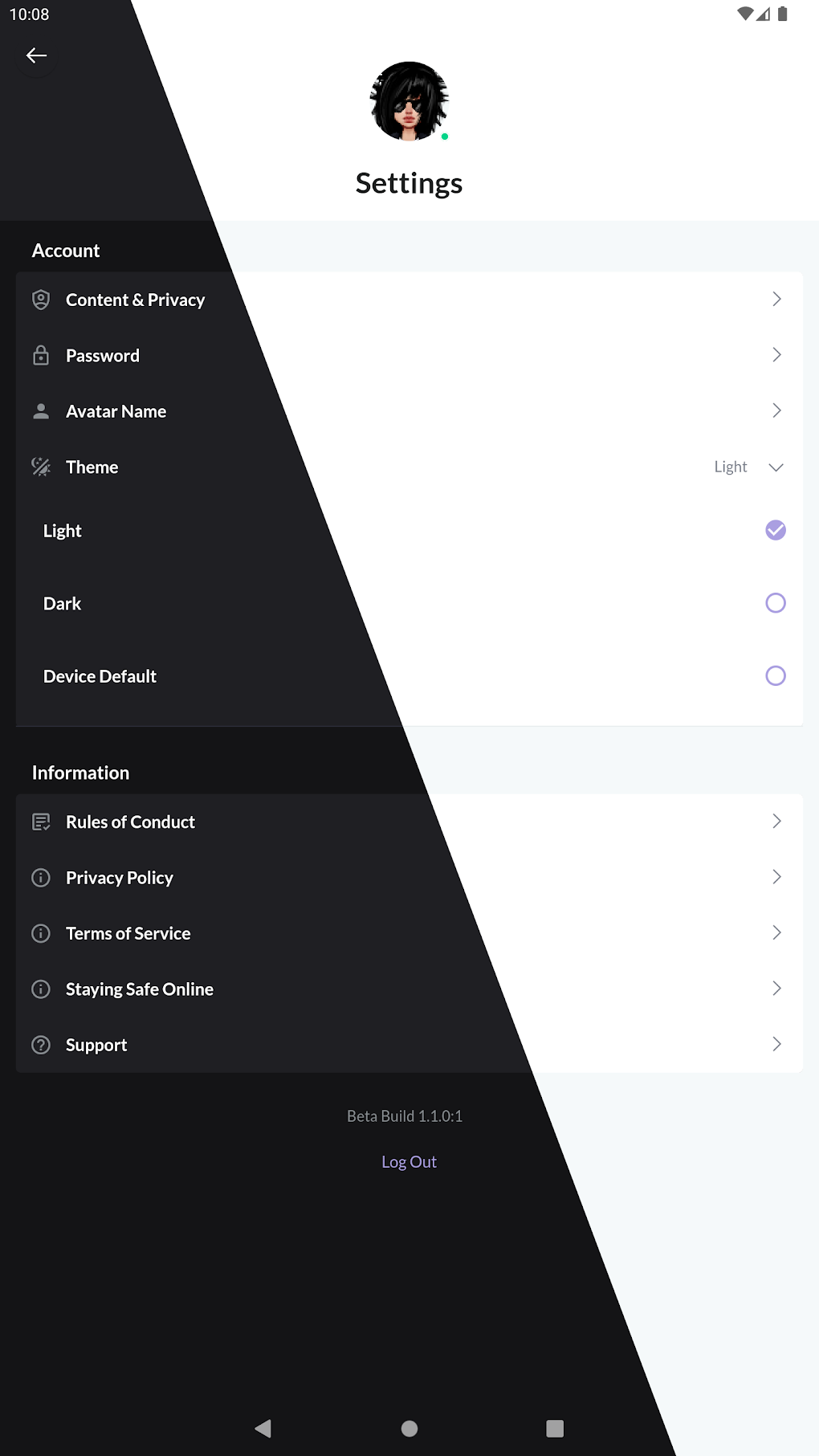Collapse the Theme dropdown chevron
Viewport: 819px width, 1456px height.
coord(776,467)
